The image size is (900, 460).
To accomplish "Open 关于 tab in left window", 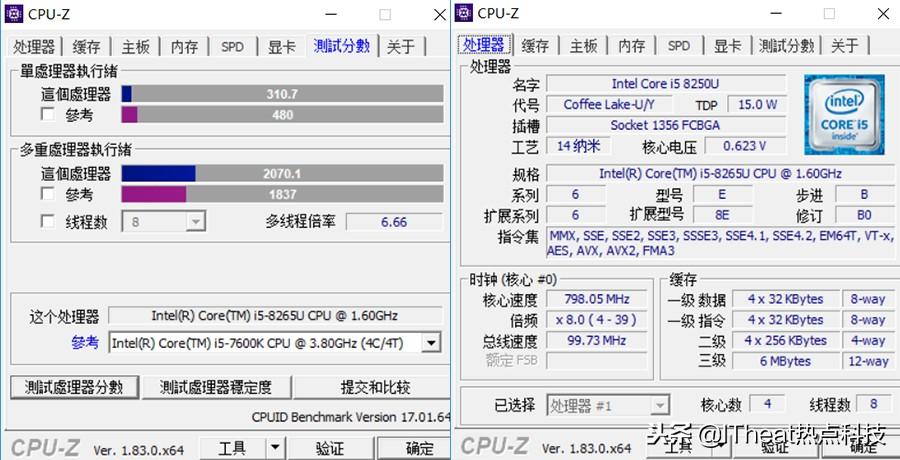I will point(401,47).
